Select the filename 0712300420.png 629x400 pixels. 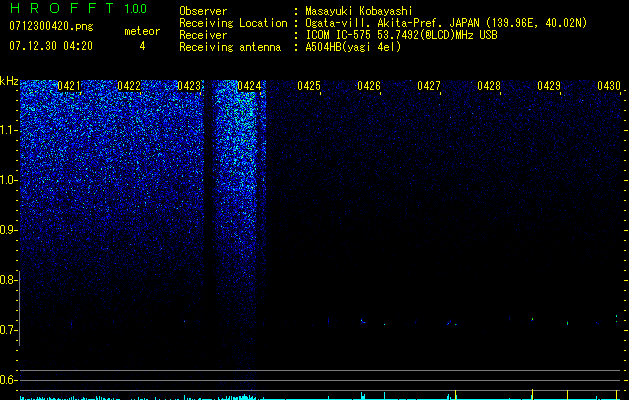[x=51, y=26]
